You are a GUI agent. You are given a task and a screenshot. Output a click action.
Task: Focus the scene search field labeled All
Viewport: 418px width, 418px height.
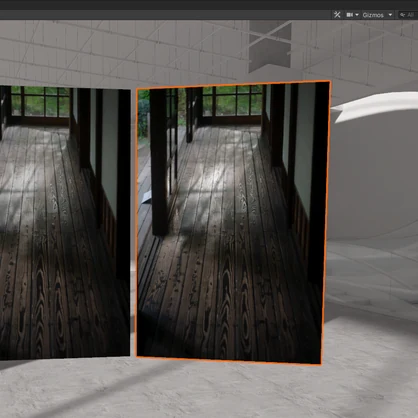(x=408, y=15)
